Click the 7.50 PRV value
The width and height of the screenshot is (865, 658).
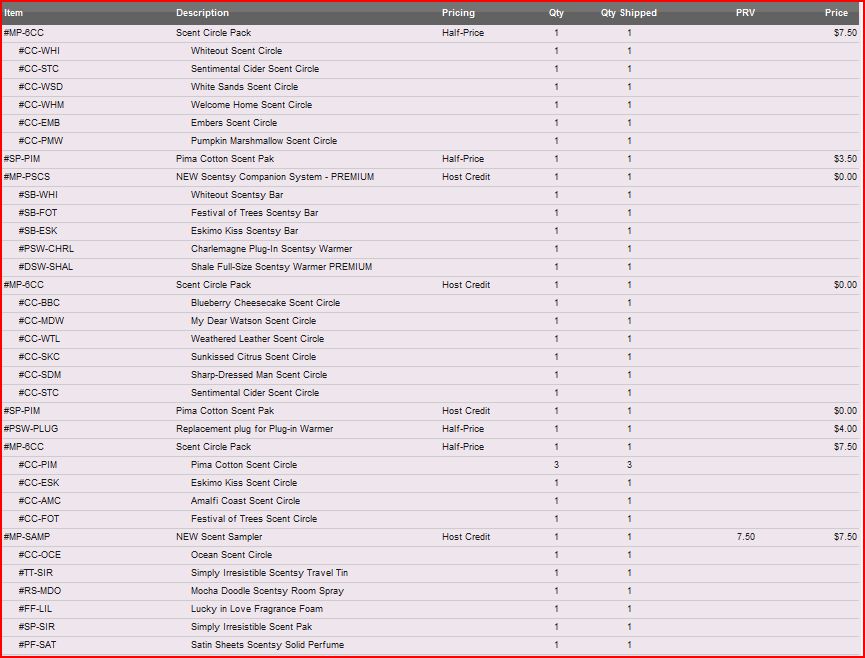(746, 537)
